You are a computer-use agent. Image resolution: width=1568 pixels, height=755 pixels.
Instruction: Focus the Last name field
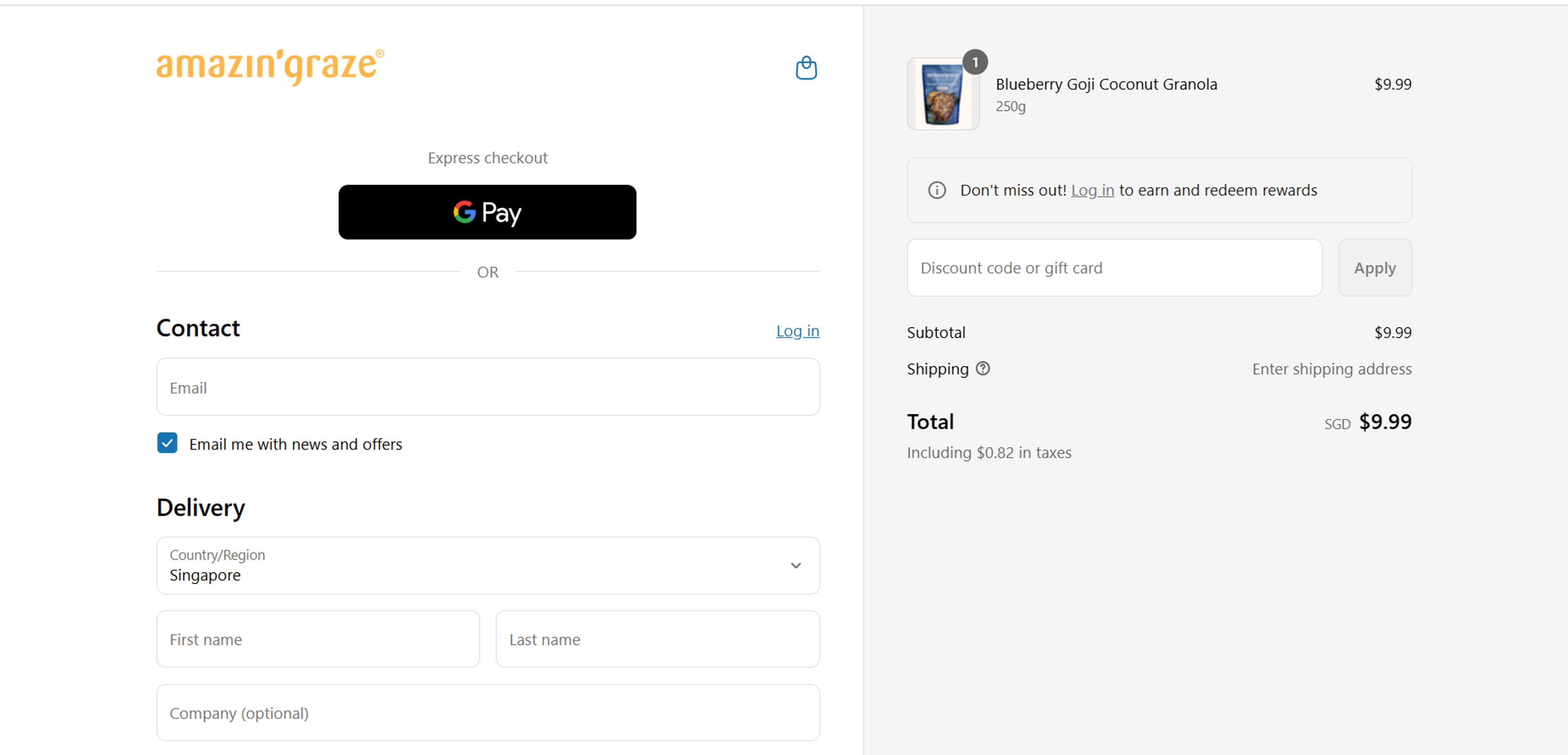tap(657, 639)
